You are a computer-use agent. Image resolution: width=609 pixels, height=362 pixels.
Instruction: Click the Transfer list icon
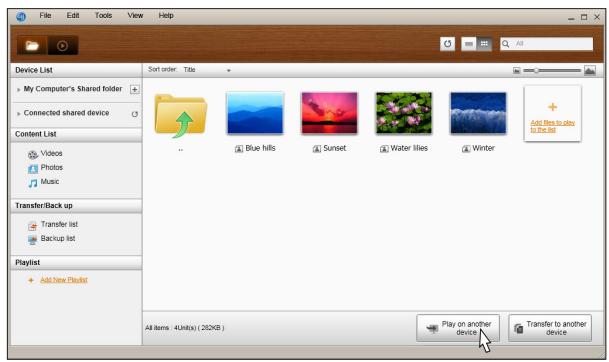coord(33,226)
